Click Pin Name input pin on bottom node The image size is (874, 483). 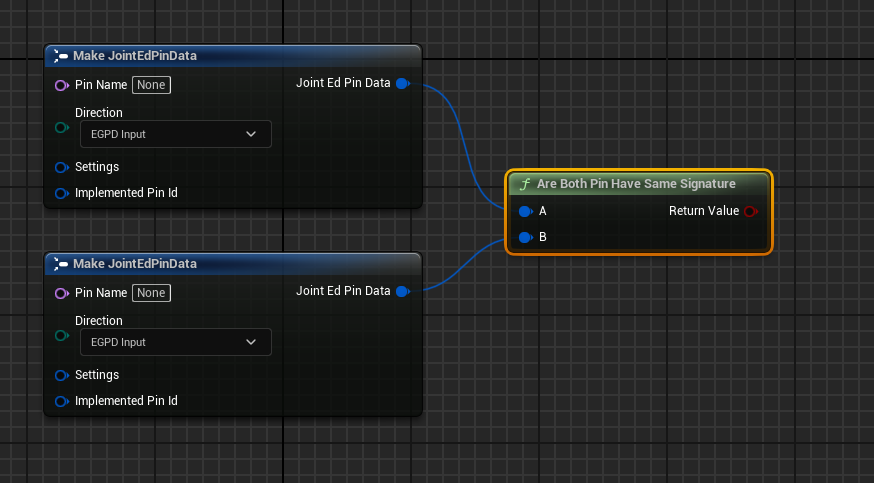[61, 294]
